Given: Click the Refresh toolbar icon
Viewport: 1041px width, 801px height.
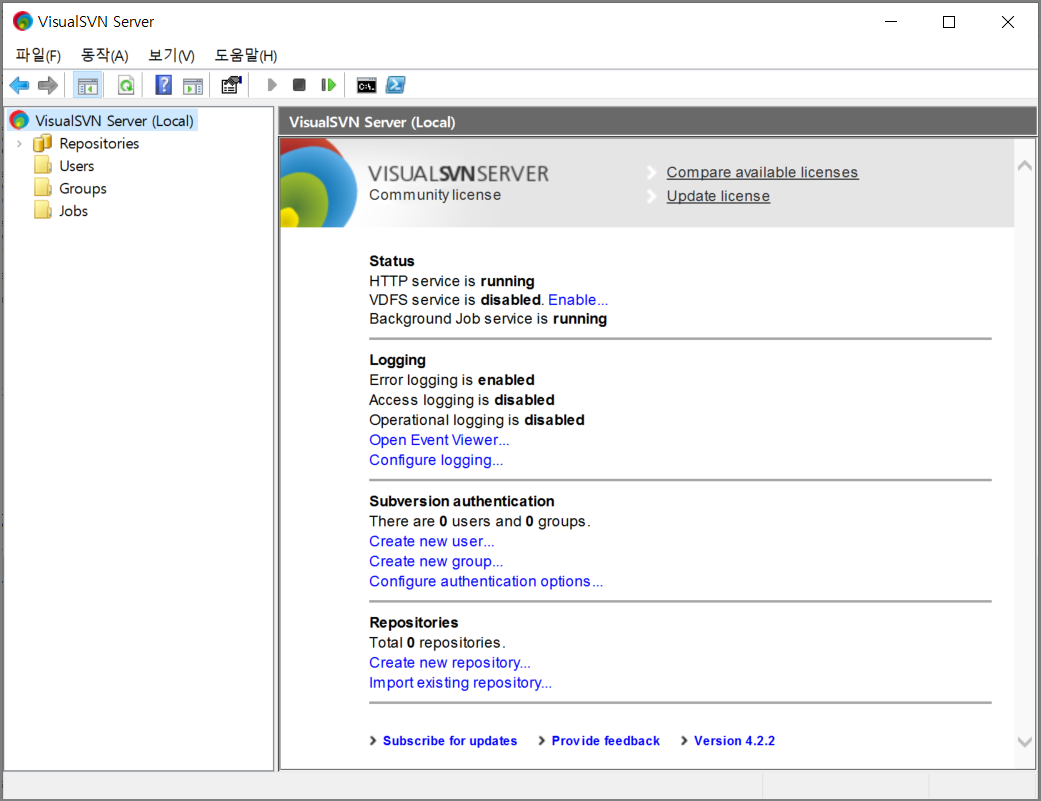Looking at the screenshot, I should point(125,85).
